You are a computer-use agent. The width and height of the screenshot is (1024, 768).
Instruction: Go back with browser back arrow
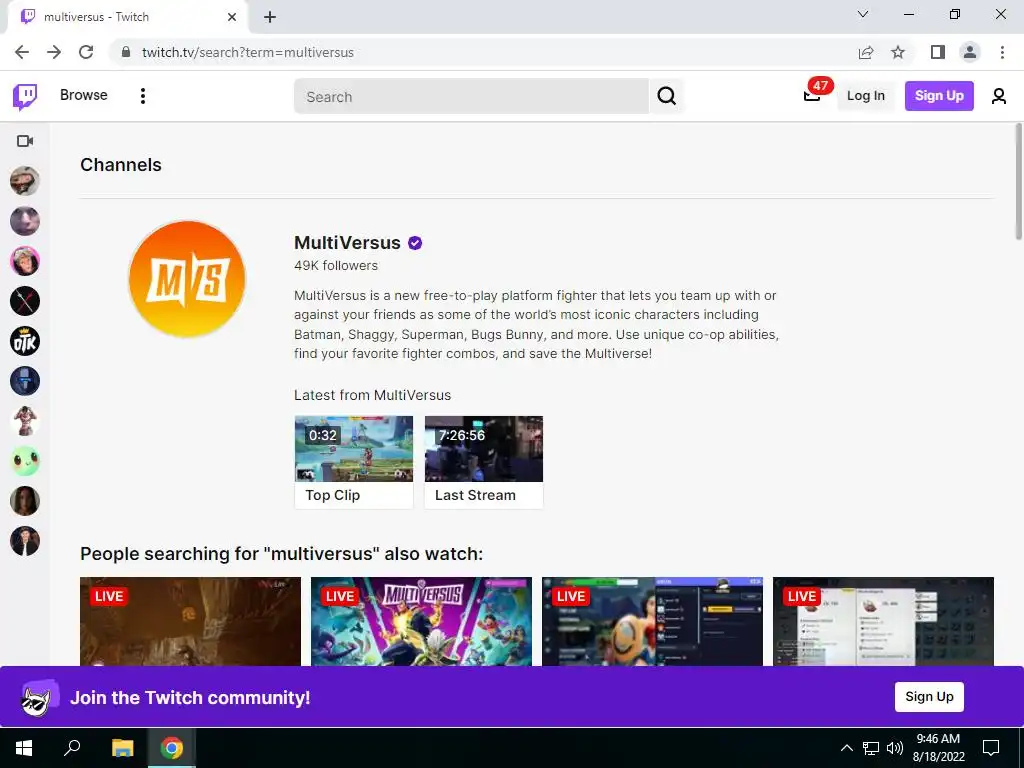click(22, 52)
